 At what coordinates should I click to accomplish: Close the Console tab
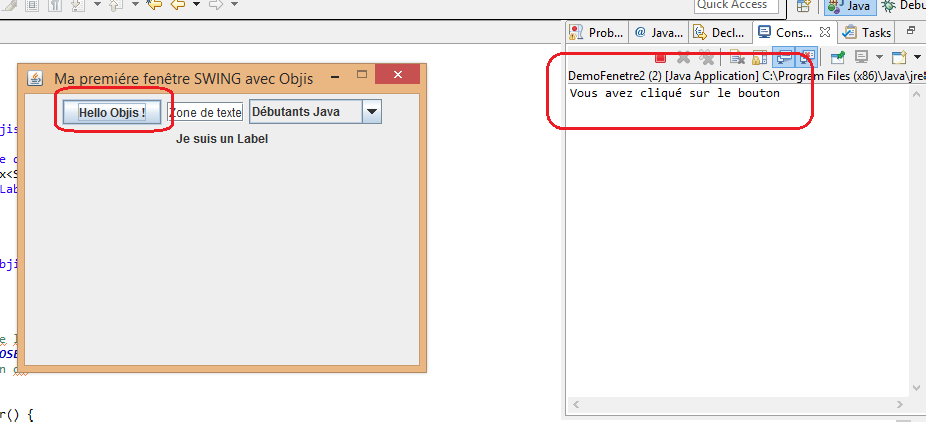tap(826, 32)
